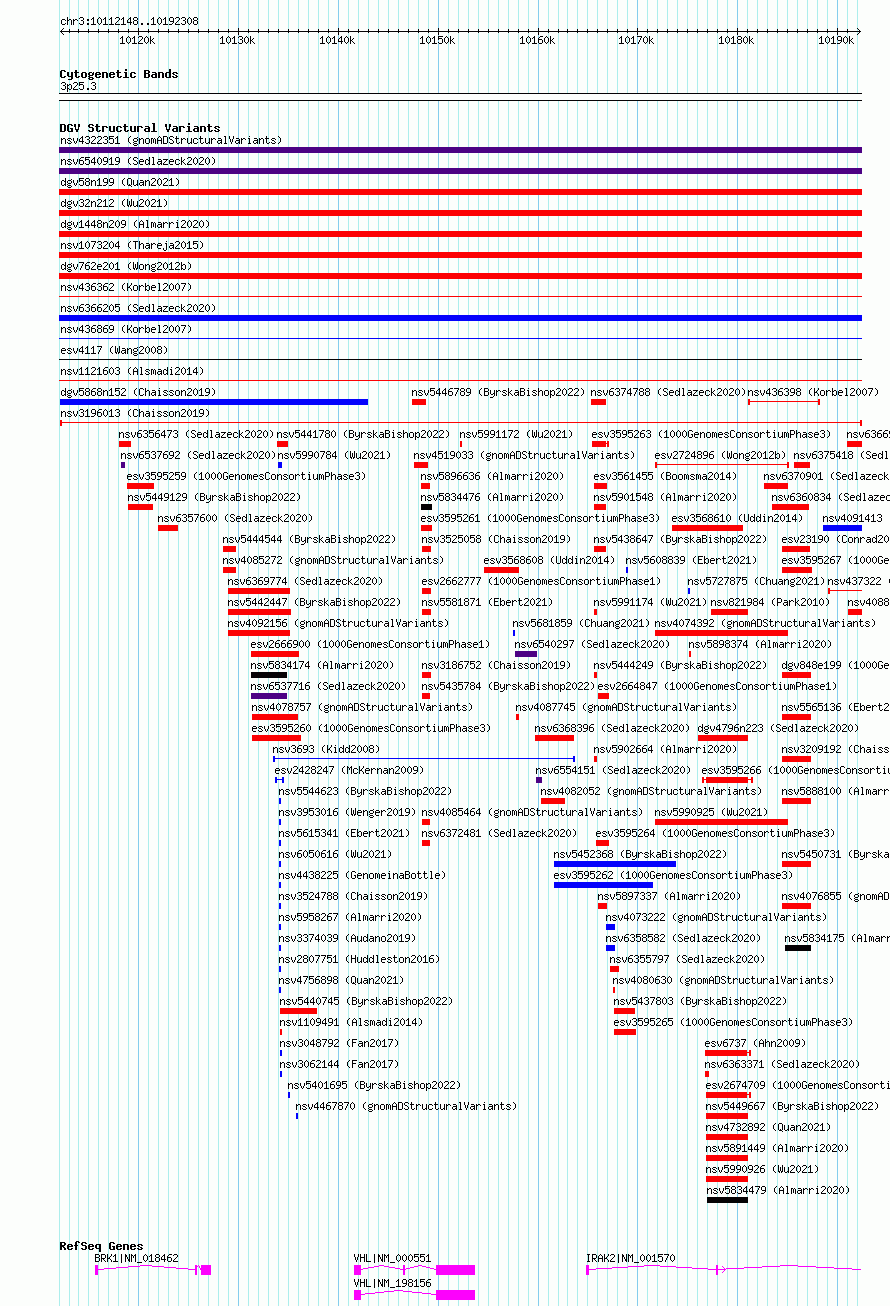Select the 3p25.3 cytogenetic band label

pyautogui.click(x=78, y=87)
